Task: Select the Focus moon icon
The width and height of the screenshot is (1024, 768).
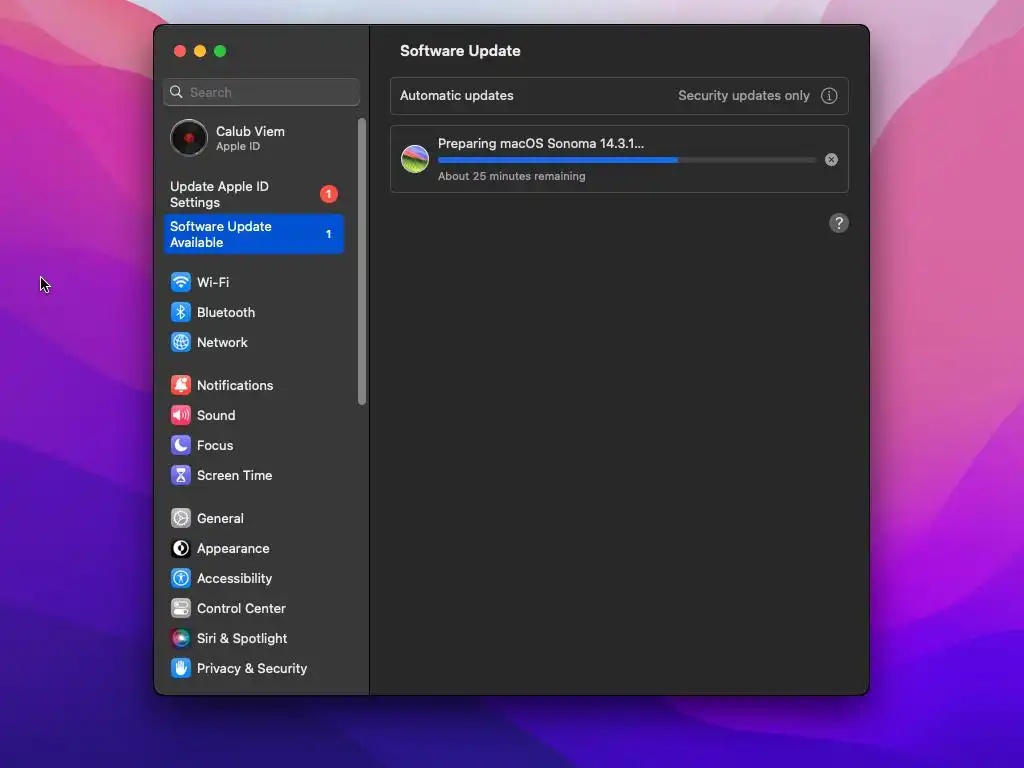Action: pos(181,445)
